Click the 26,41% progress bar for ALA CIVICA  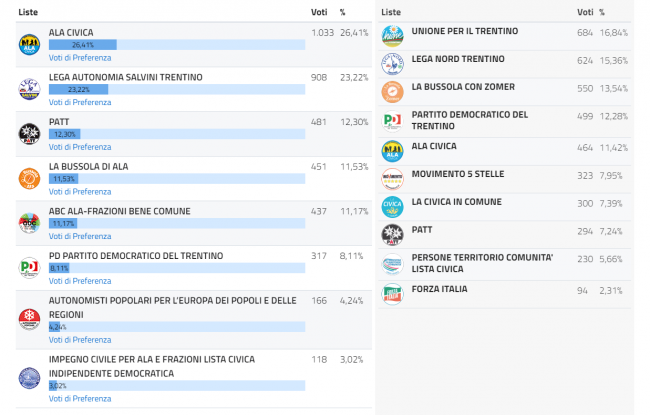coord(83,45)
